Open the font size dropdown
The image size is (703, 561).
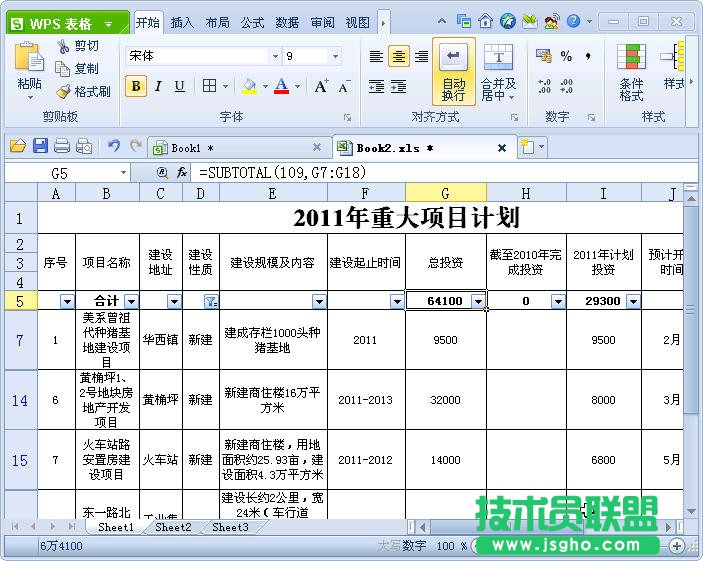335,57
